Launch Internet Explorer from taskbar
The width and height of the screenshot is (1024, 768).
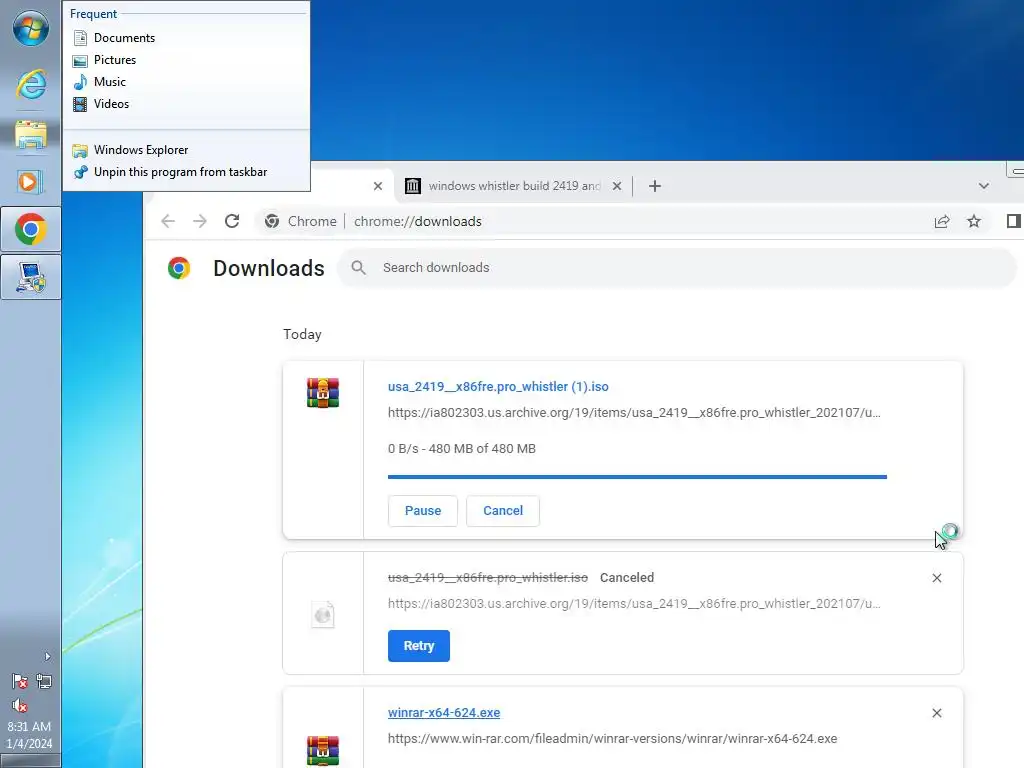[31, 84]
